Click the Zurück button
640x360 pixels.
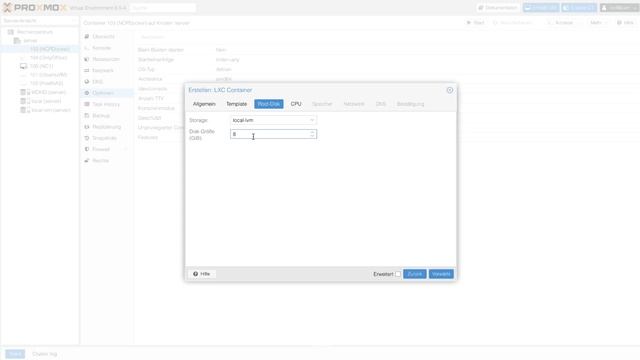tap(415, 274)
